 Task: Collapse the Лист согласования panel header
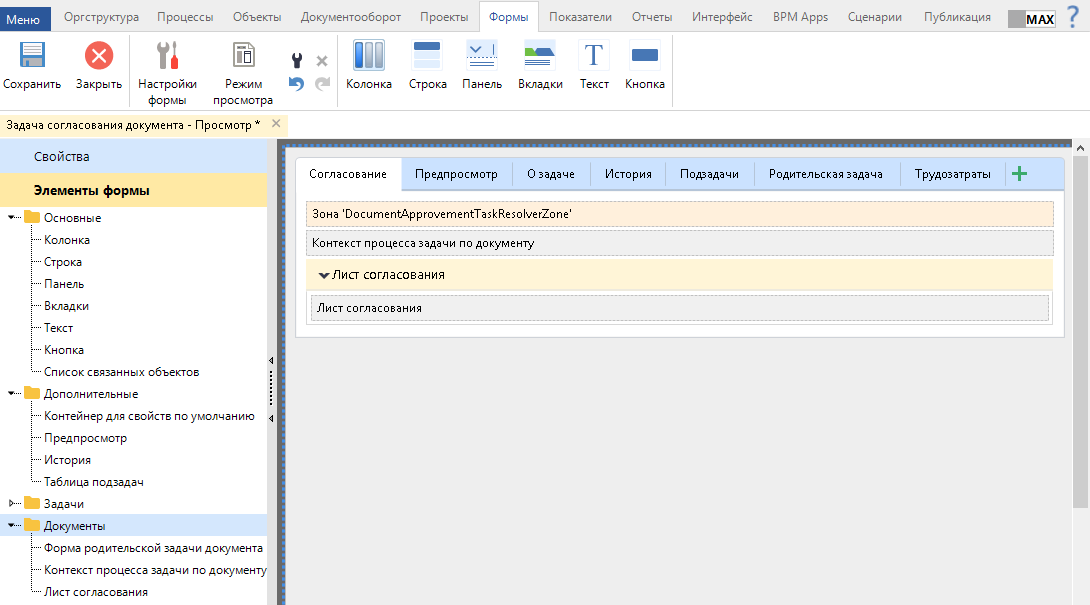click(324, 275)
